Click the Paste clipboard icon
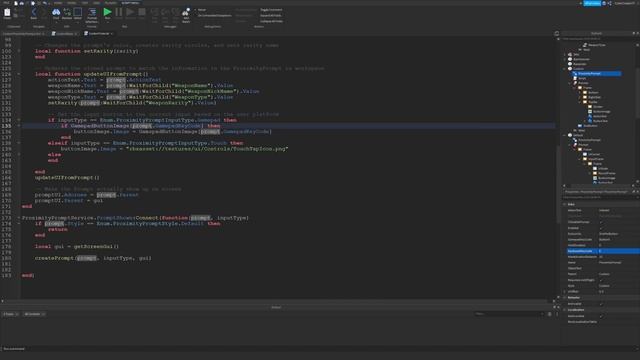 pyautogui.click(x=7, y=12)
